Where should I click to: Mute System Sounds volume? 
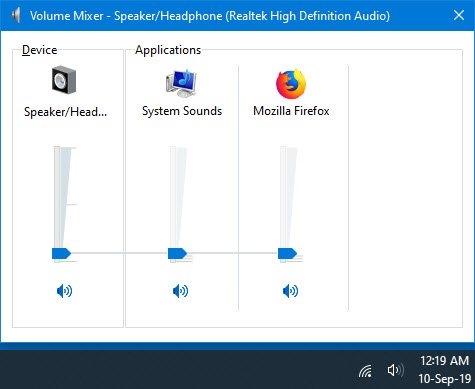coord(180,291)
